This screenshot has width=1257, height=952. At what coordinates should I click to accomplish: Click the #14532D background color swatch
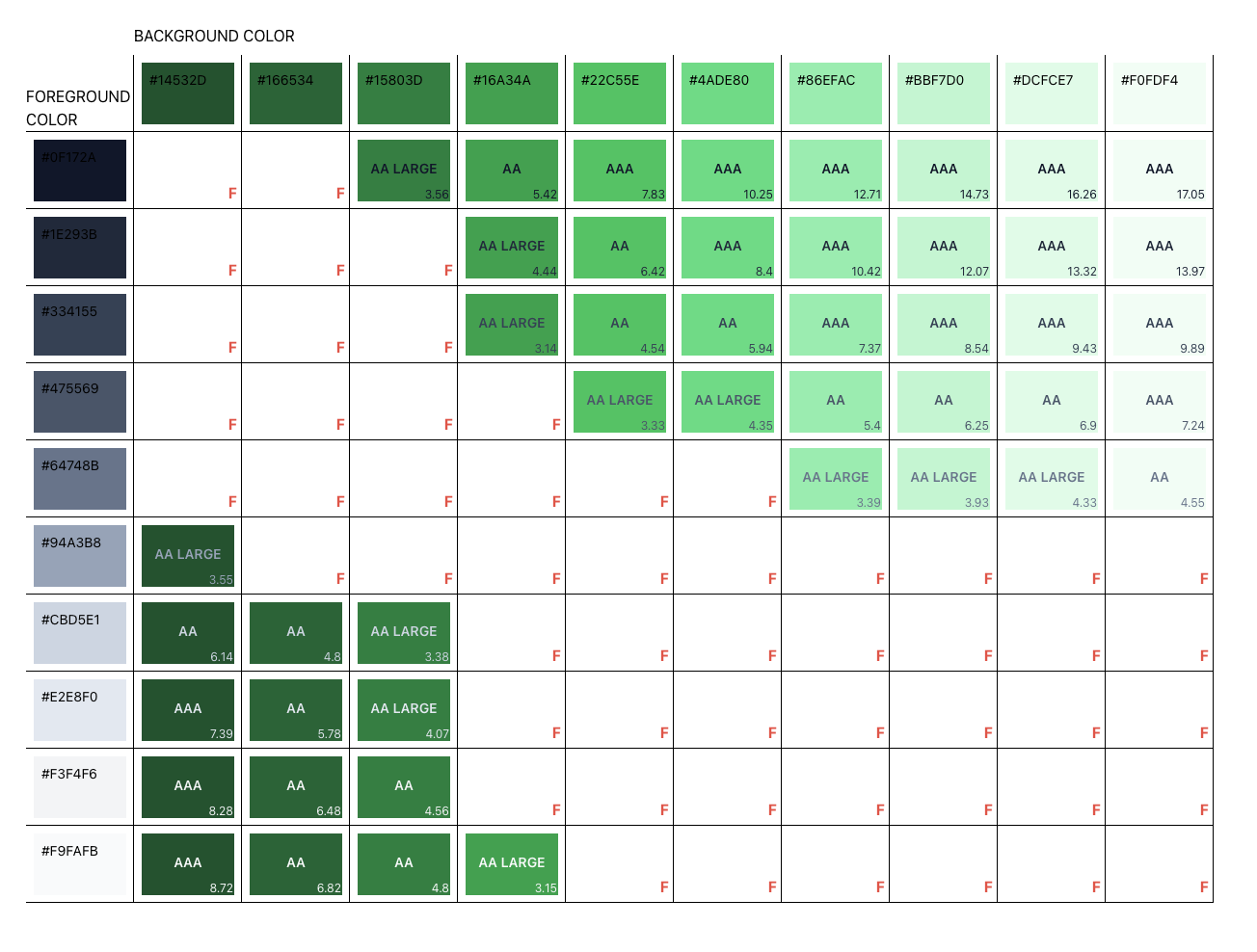click(x=188, y=93)
